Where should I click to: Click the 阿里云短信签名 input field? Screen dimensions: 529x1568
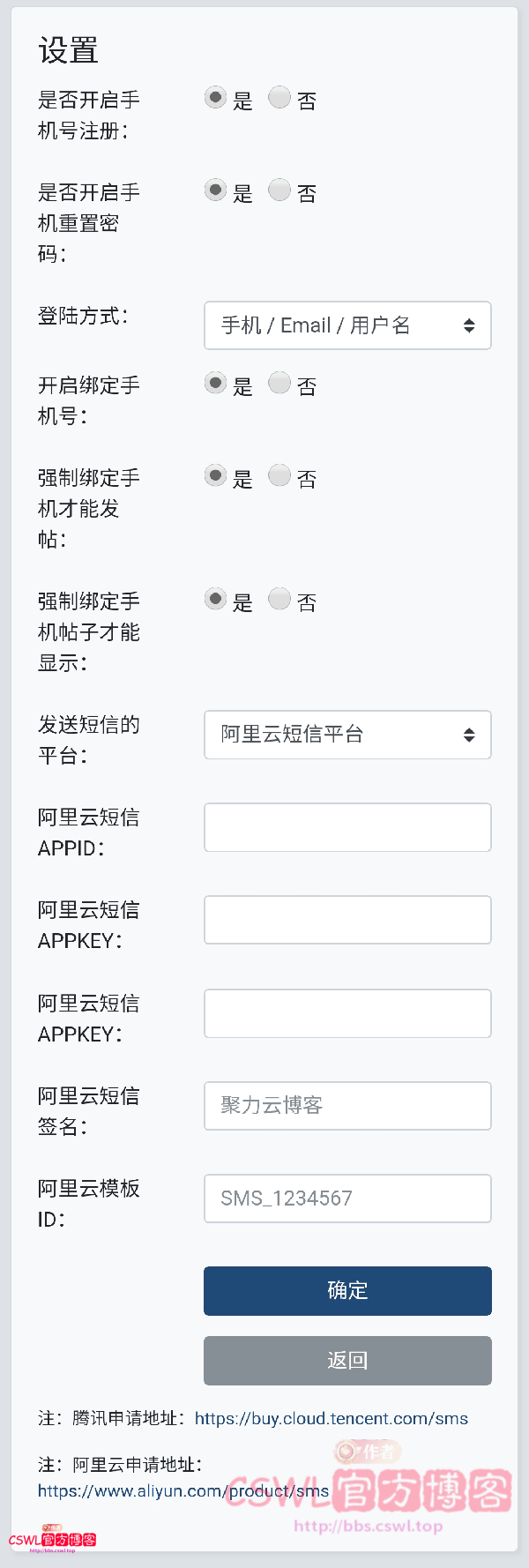coord(347,1106)
